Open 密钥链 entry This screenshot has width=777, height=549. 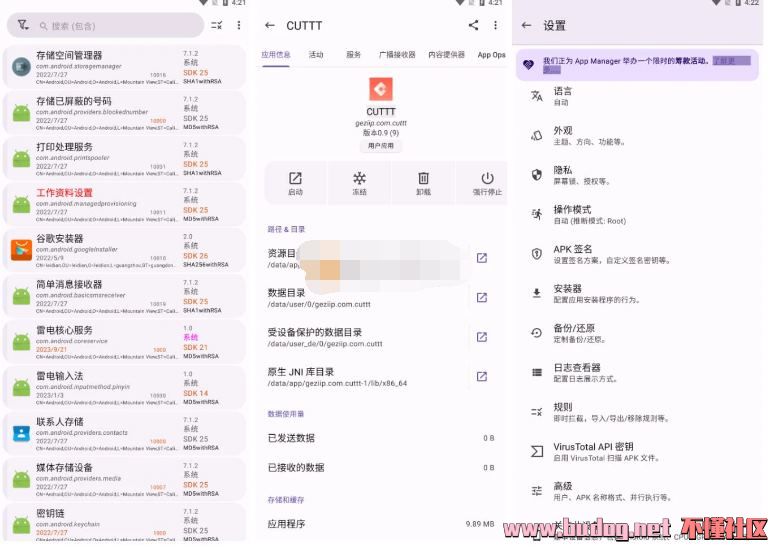pyautogui.click(x=124, y=523)
